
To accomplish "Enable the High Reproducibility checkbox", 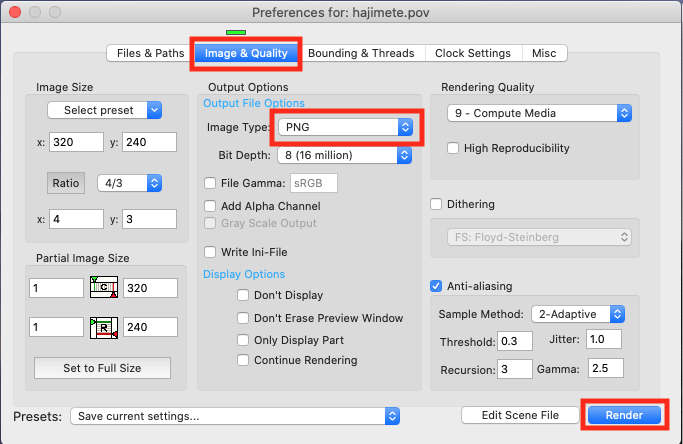I will [x=454, y=148].
